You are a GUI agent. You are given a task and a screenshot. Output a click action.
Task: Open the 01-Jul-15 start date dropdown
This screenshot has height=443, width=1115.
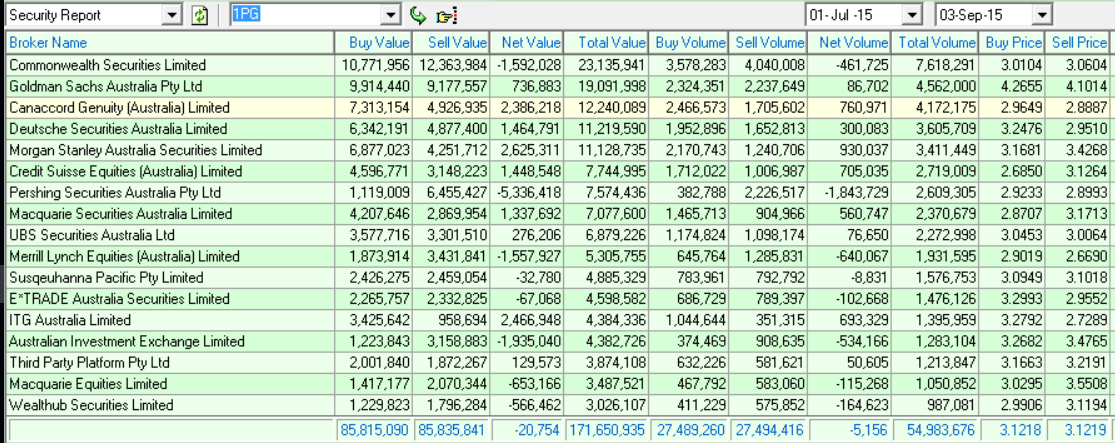(x=912, y=15)
